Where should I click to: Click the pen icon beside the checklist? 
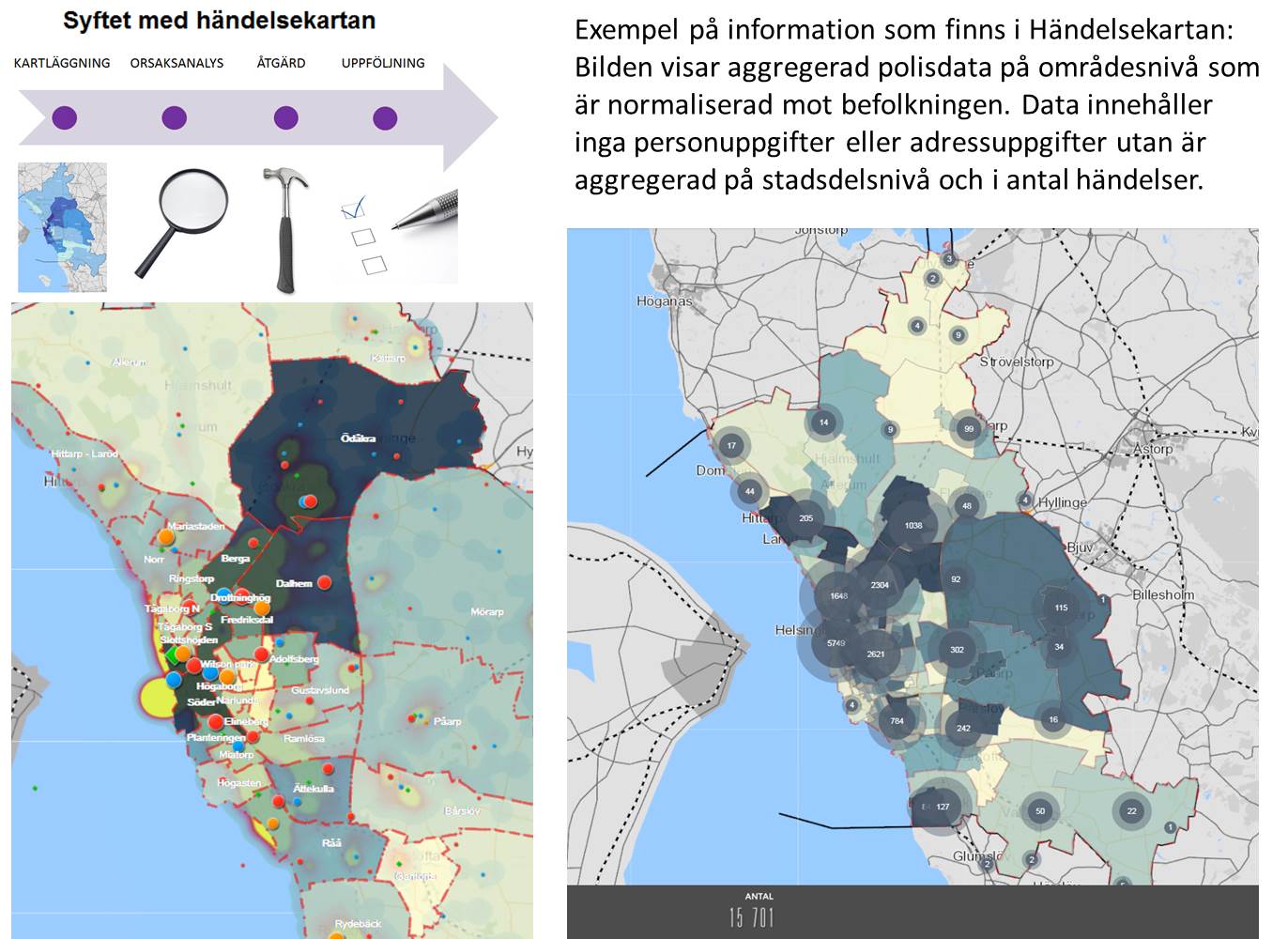click(424, 210)
